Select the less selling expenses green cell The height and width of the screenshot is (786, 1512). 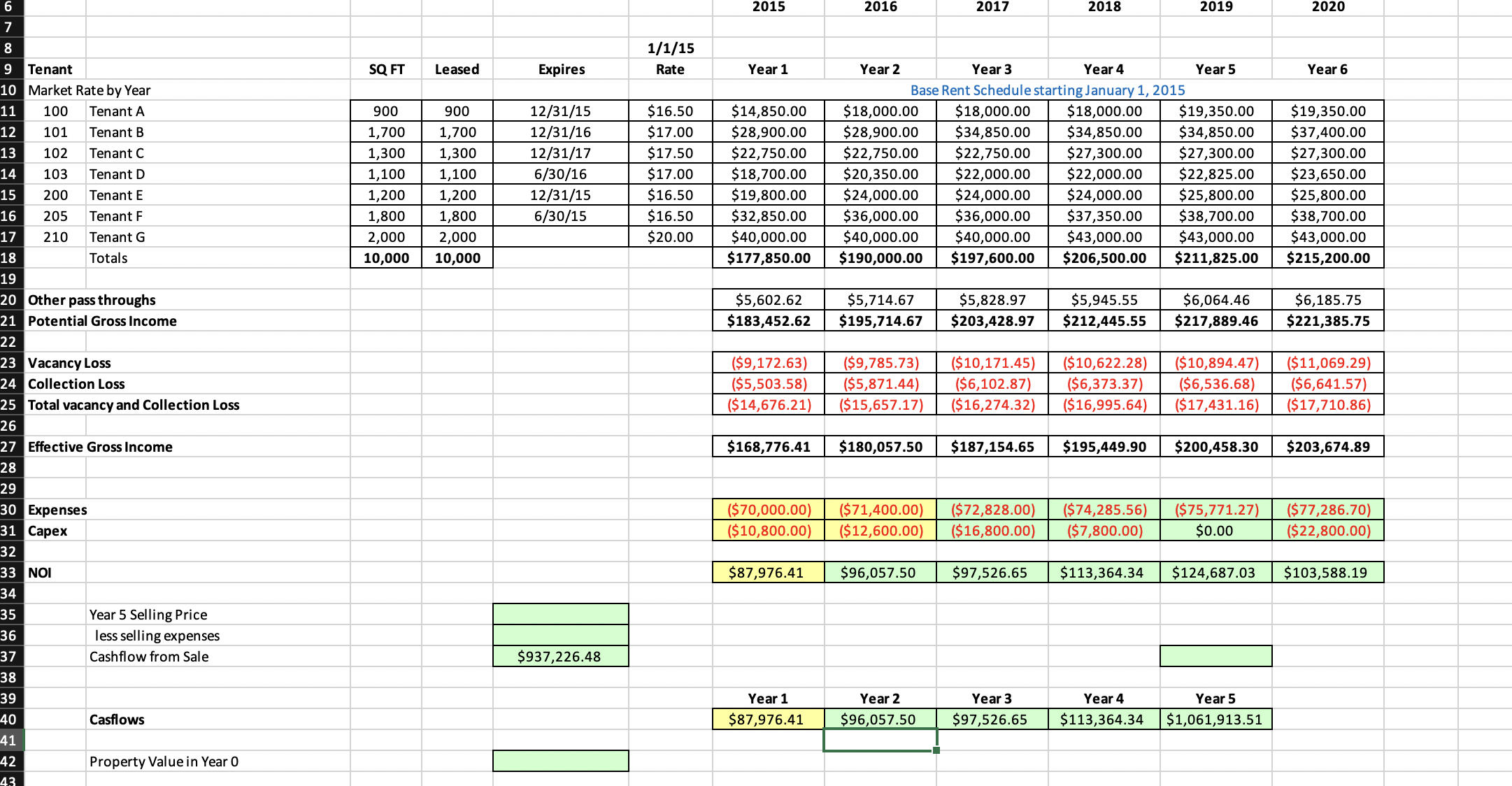pos(560,636)
